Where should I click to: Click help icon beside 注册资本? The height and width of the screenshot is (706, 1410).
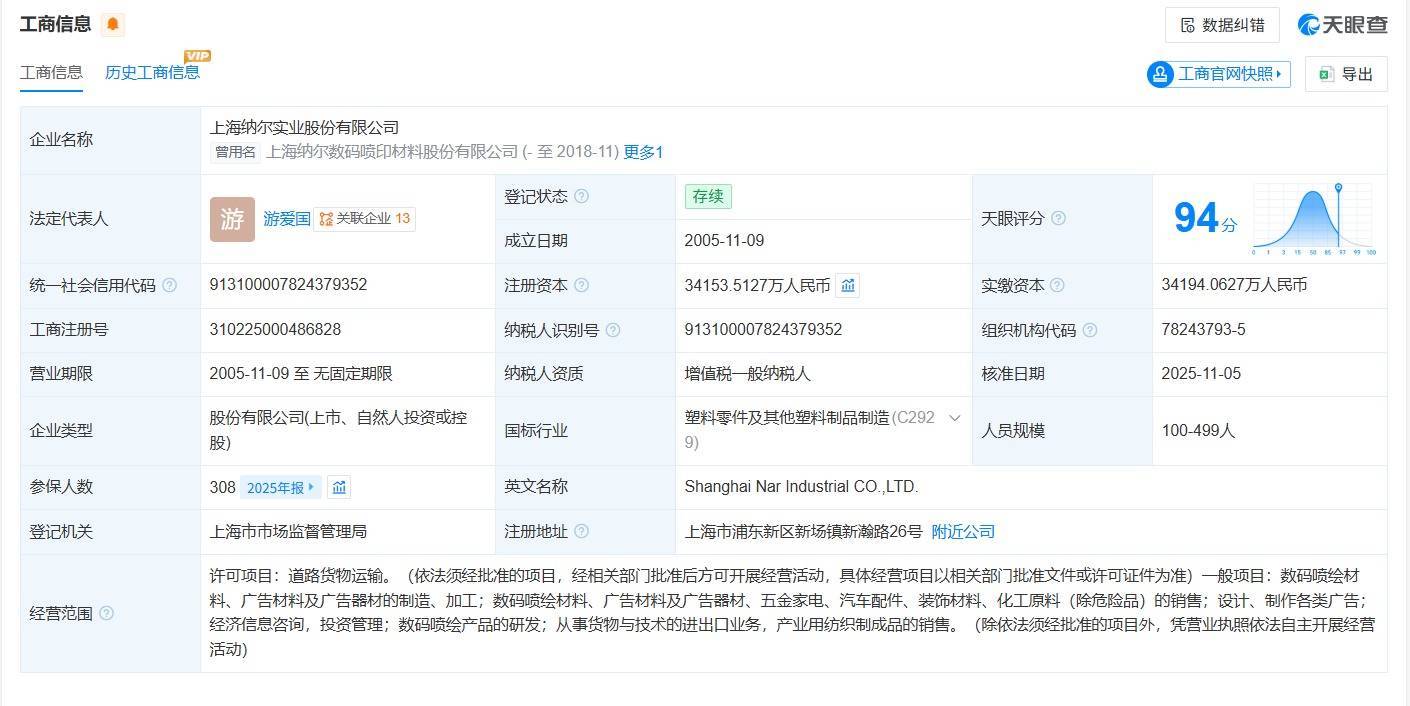pos(581,286)
